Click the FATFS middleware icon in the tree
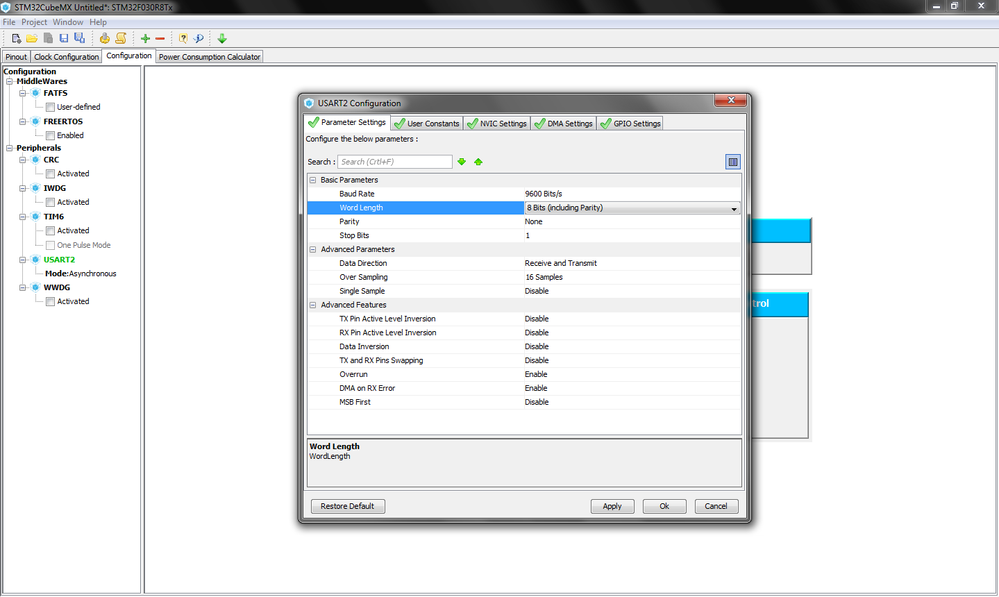Screen dimensions: 999x597 [x=36, y=93]
